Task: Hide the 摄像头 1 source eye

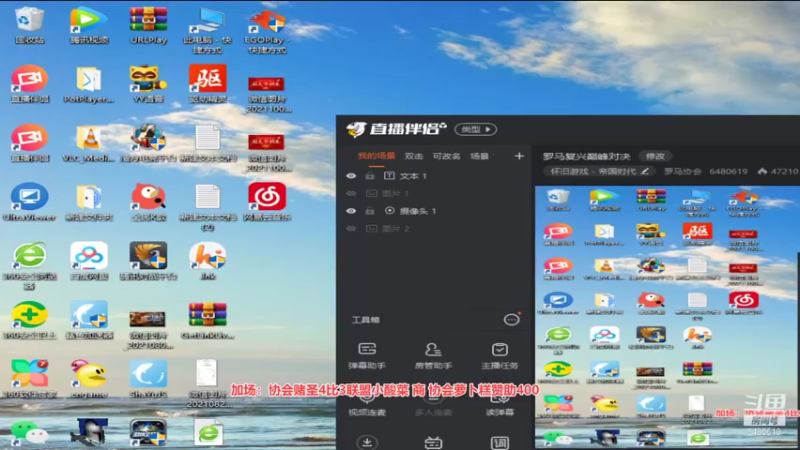Action: 351,211
